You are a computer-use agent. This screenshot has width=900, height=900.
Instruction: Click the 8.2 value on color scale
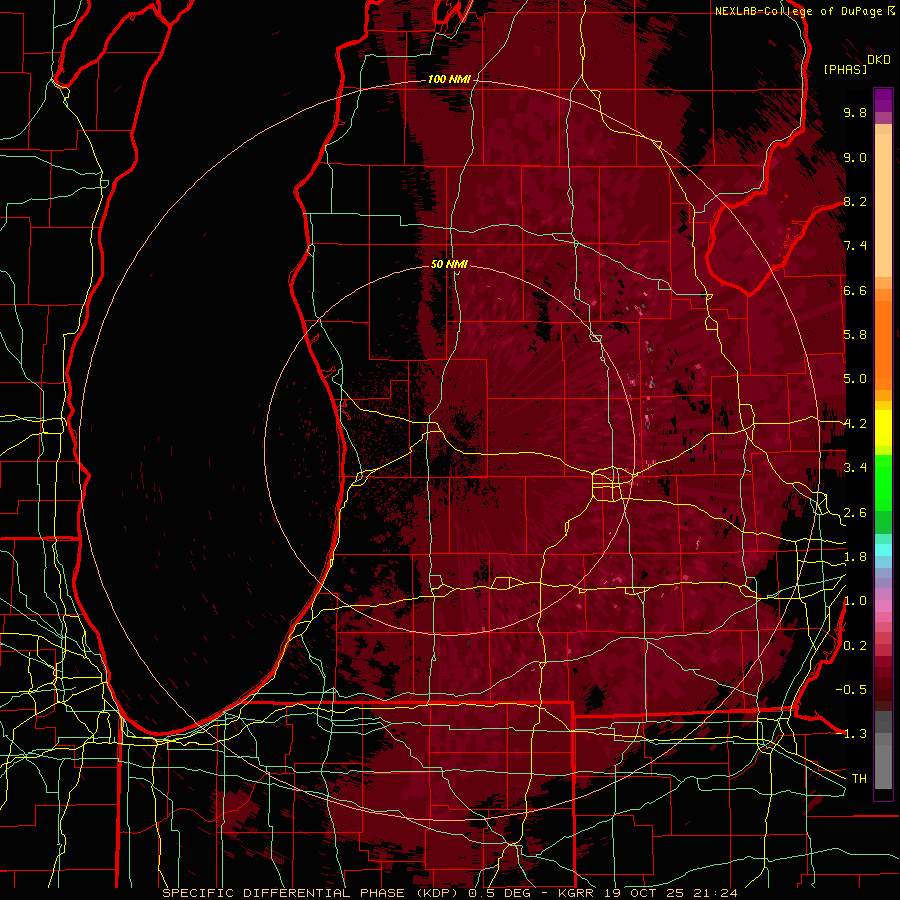coord(855,201)
